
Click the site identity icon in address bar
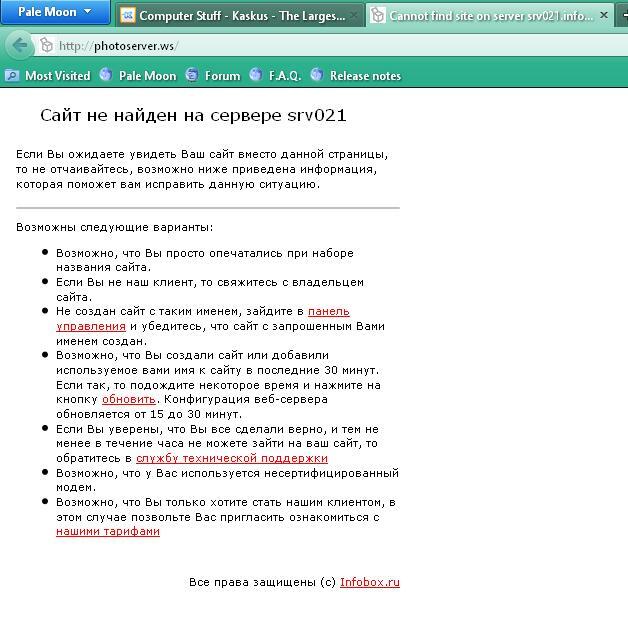point(46,46)
